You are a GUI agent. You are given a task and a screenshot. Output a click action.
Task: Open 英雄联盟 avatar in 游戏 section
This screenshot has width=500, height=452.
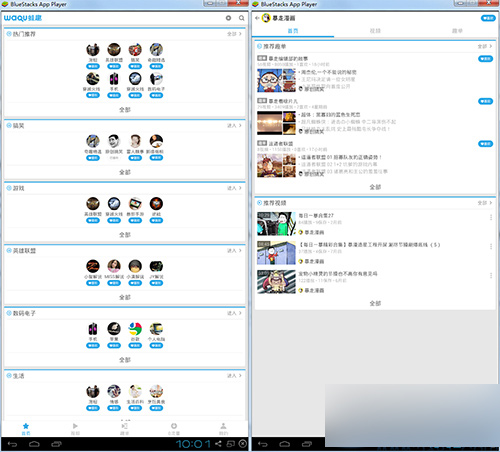[93, 204]
